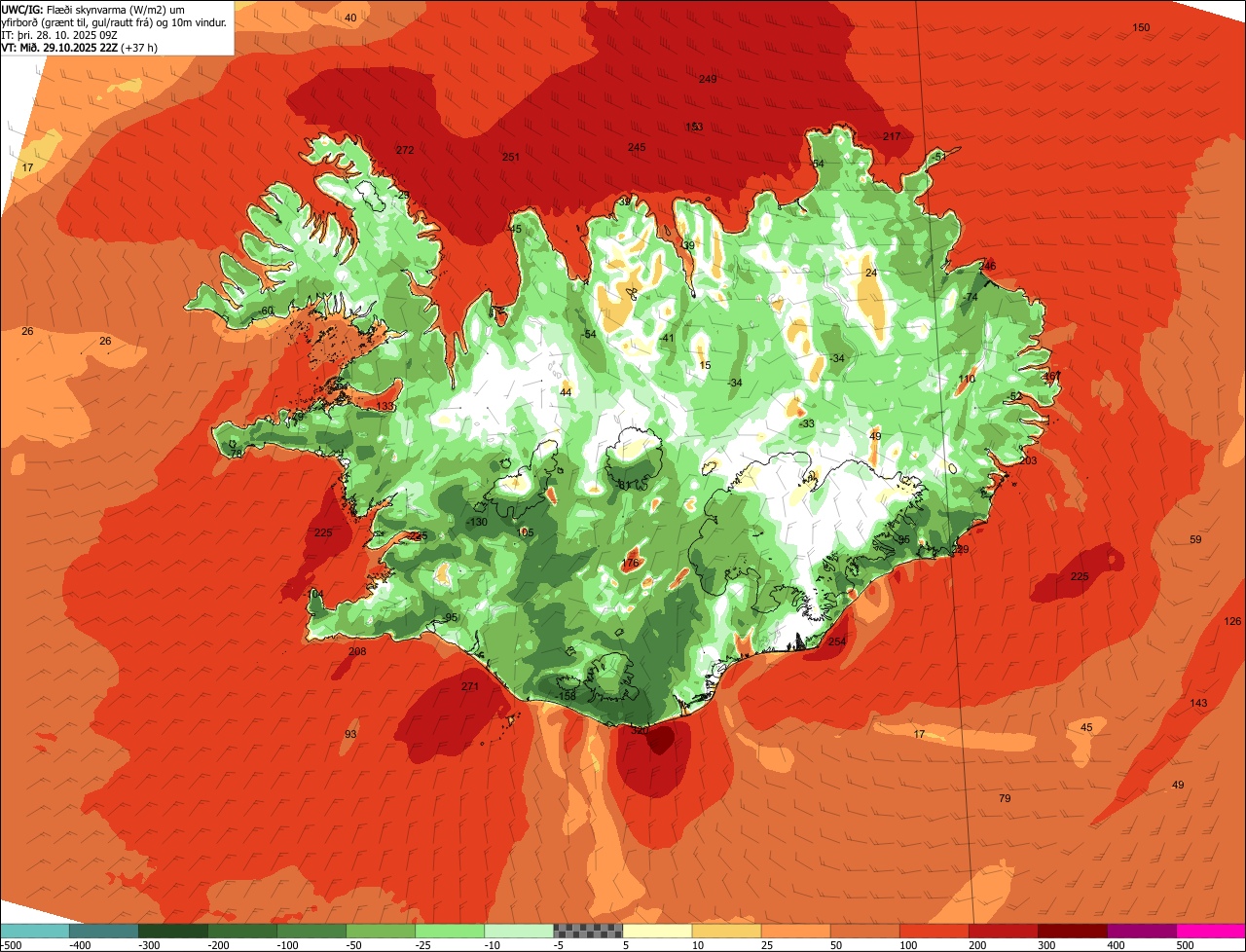1246x952 pixels.
Task: Click the value -60 in the Westfjords
Action: tap(266, 311)
